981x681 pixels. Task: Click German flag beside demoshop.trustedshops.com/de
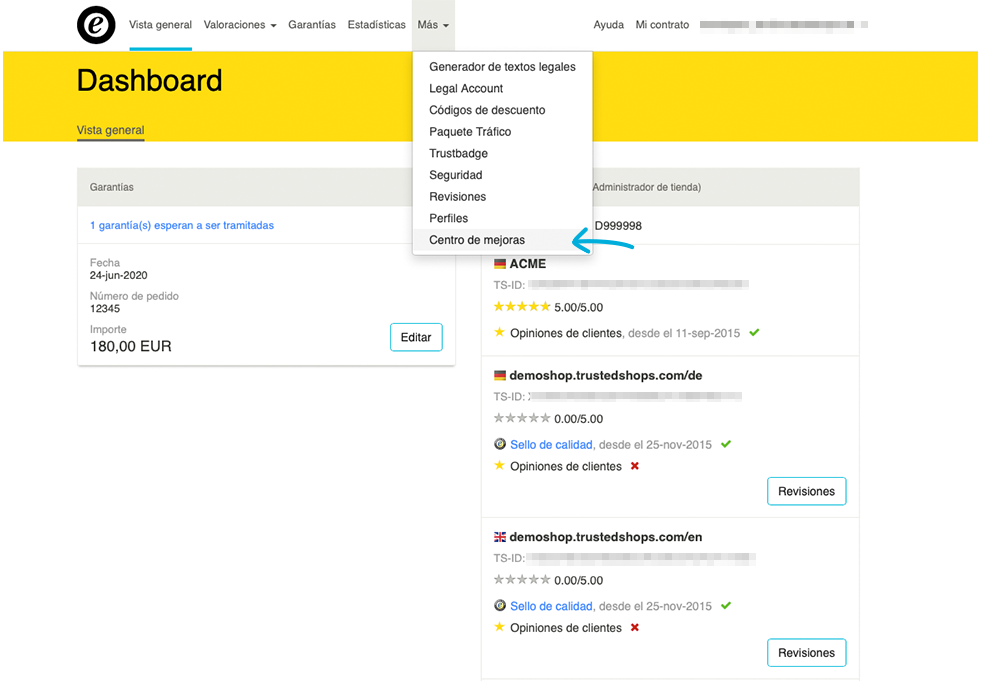click(x=499, y=376)
